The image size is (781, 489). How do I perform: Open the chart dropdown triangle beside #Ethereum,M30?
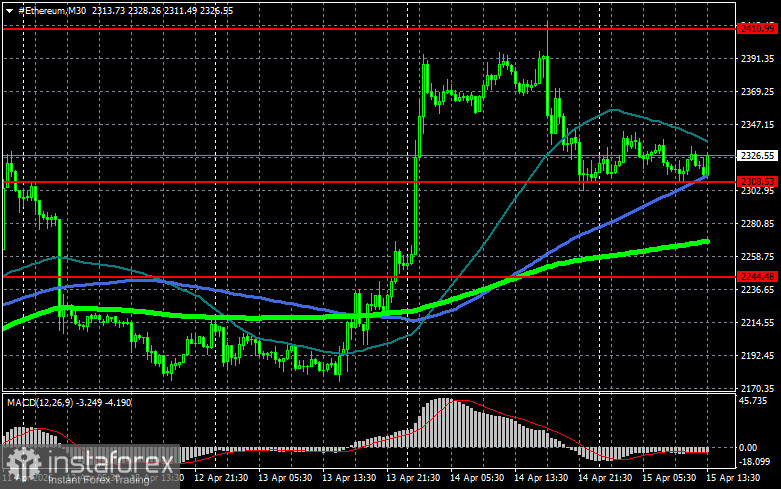pyautogui.click(x=9, y=10)
